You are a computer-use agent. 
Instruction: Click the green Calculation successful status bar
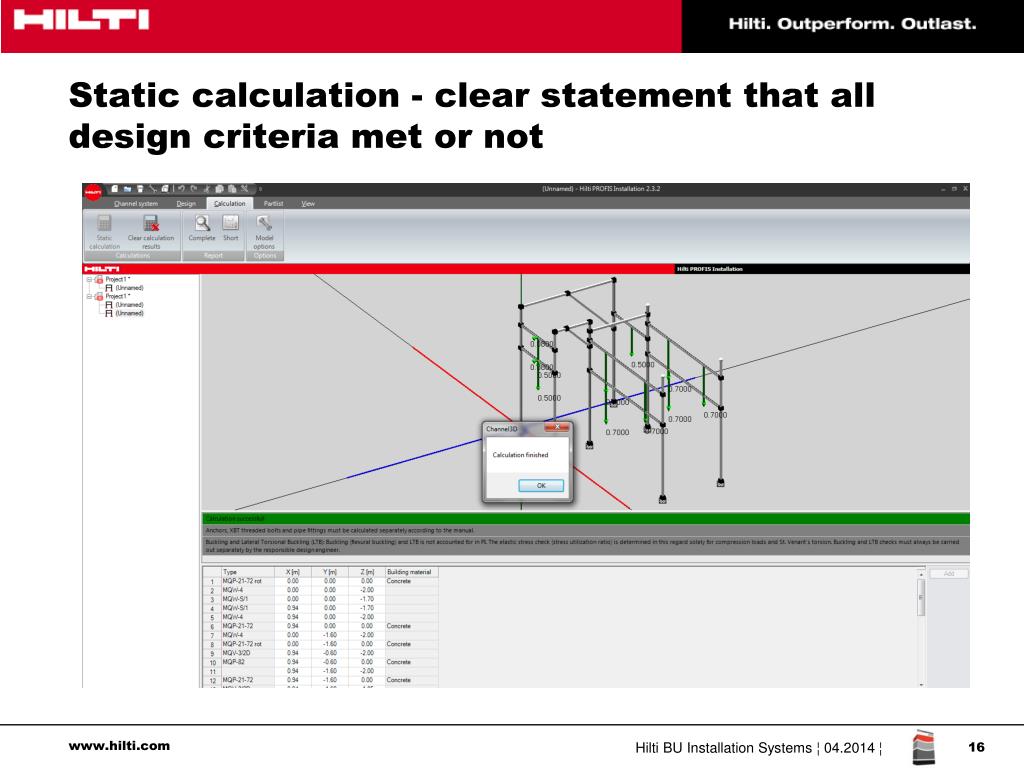[x=586, y=519]
